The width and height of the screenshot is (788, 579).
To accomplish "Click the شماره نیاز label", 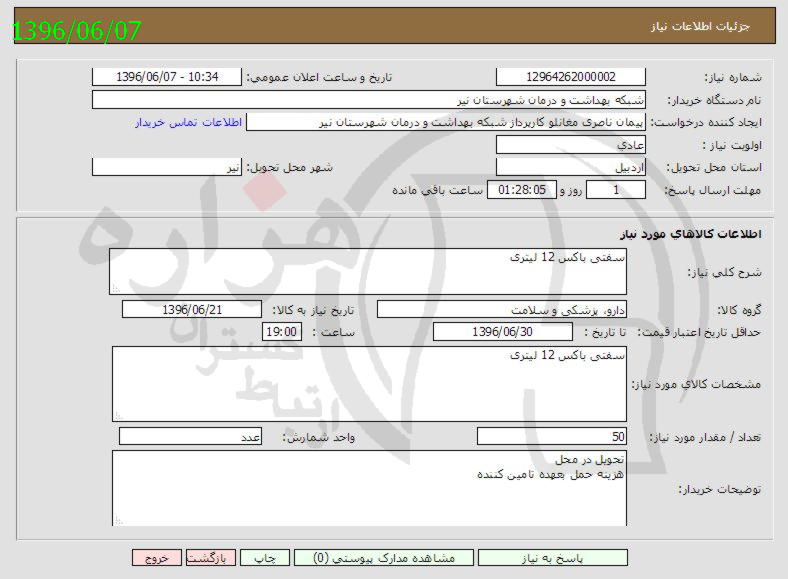I will (x=733, y=77).
